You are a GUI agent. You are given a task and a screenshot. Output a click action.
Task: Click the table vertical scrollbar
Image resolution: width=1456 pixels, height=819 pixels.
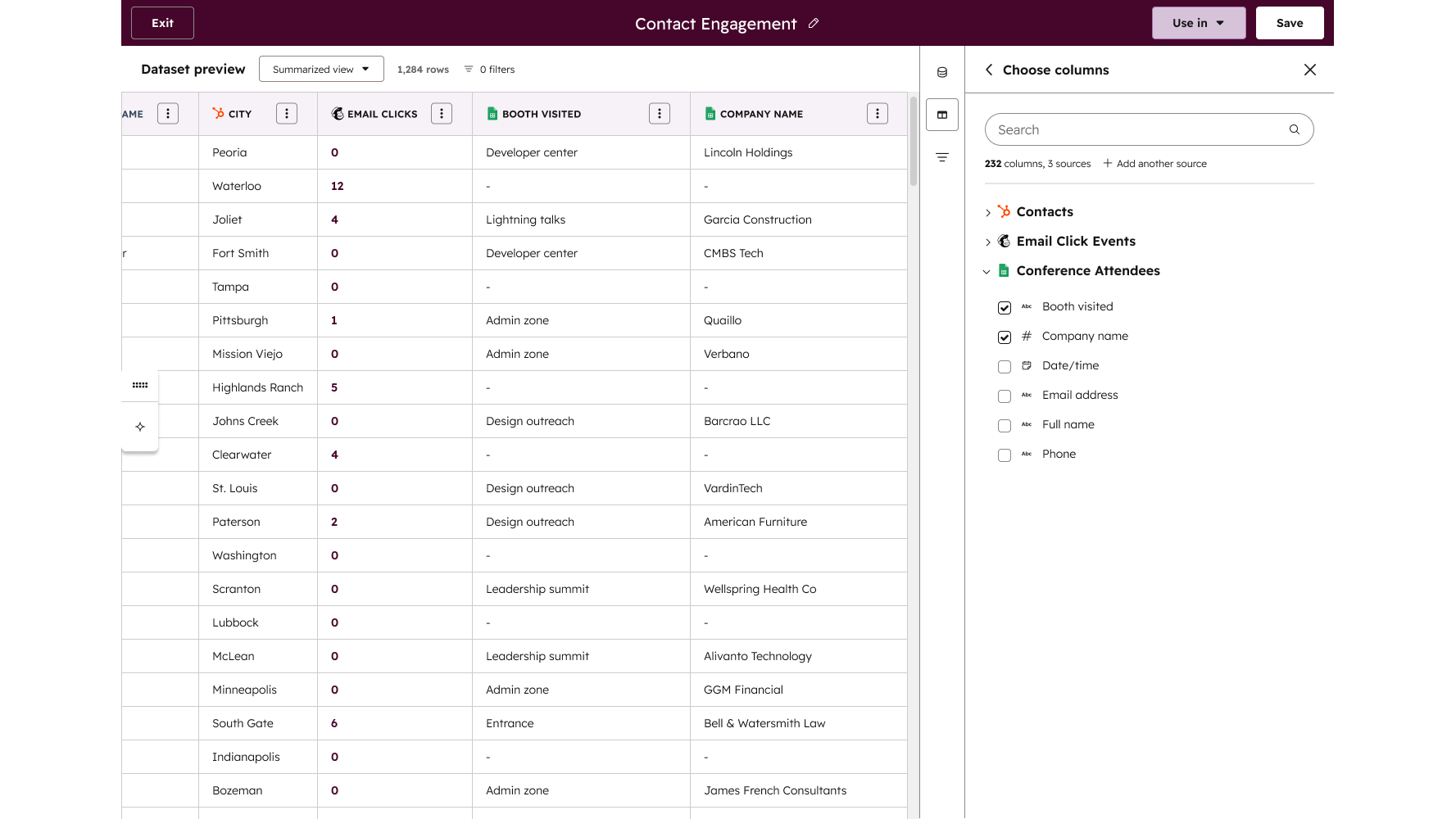click(x=914, y=141)
